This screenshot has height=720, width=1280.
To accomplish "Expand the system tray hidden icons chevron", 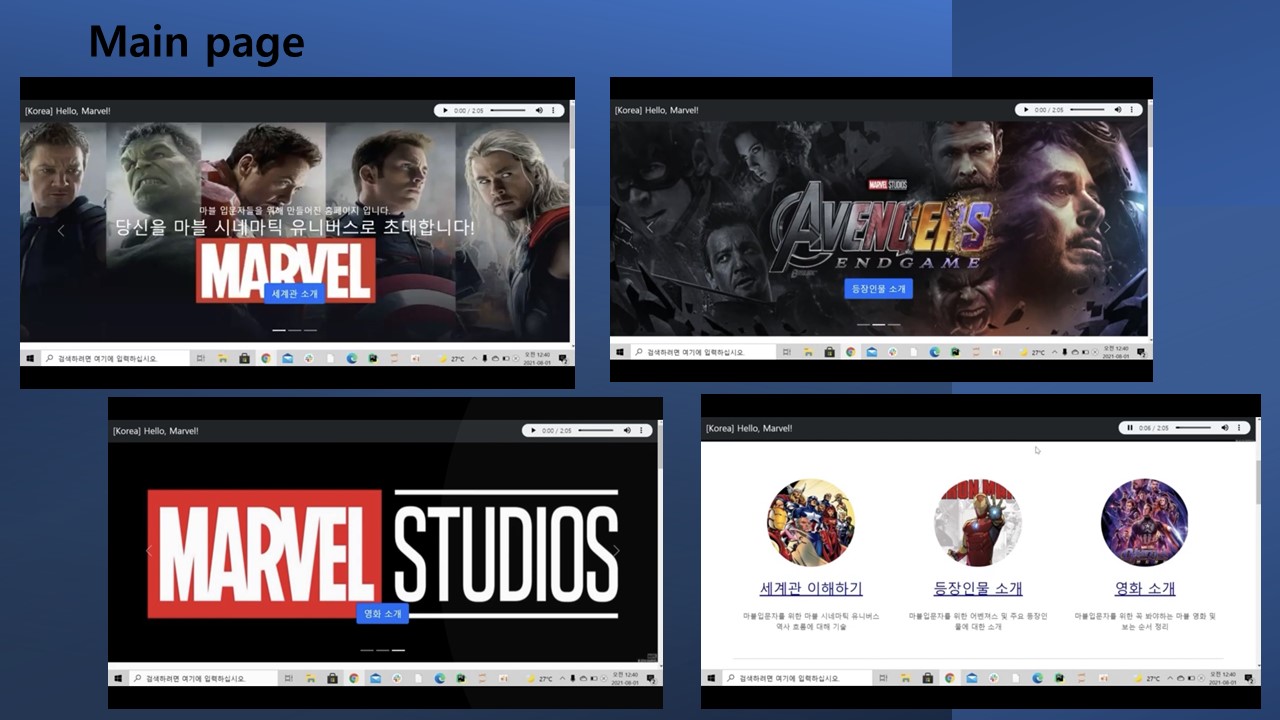I will [x=474, y=358].
